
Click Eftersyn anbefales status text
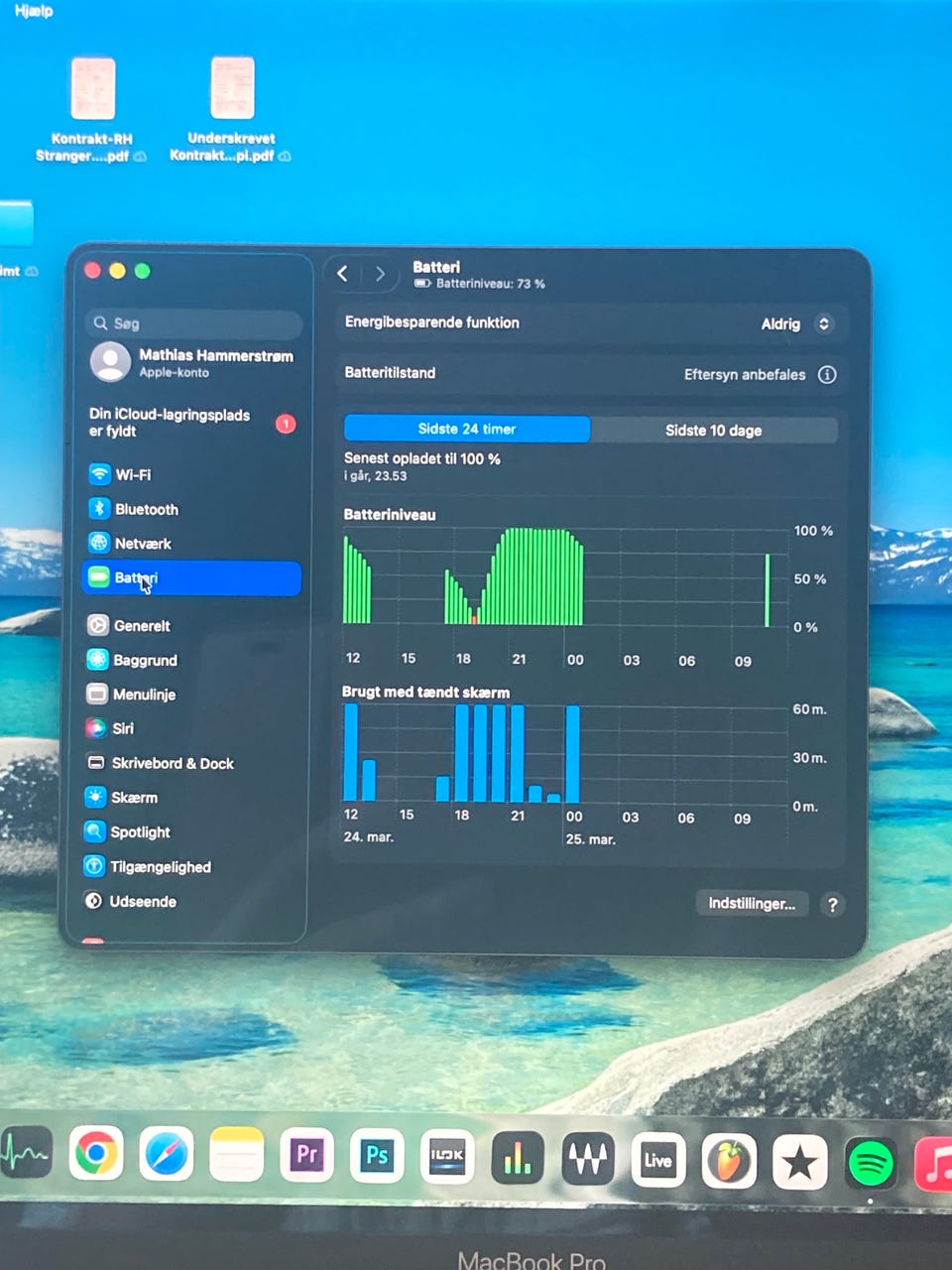[x=745, y=374]
